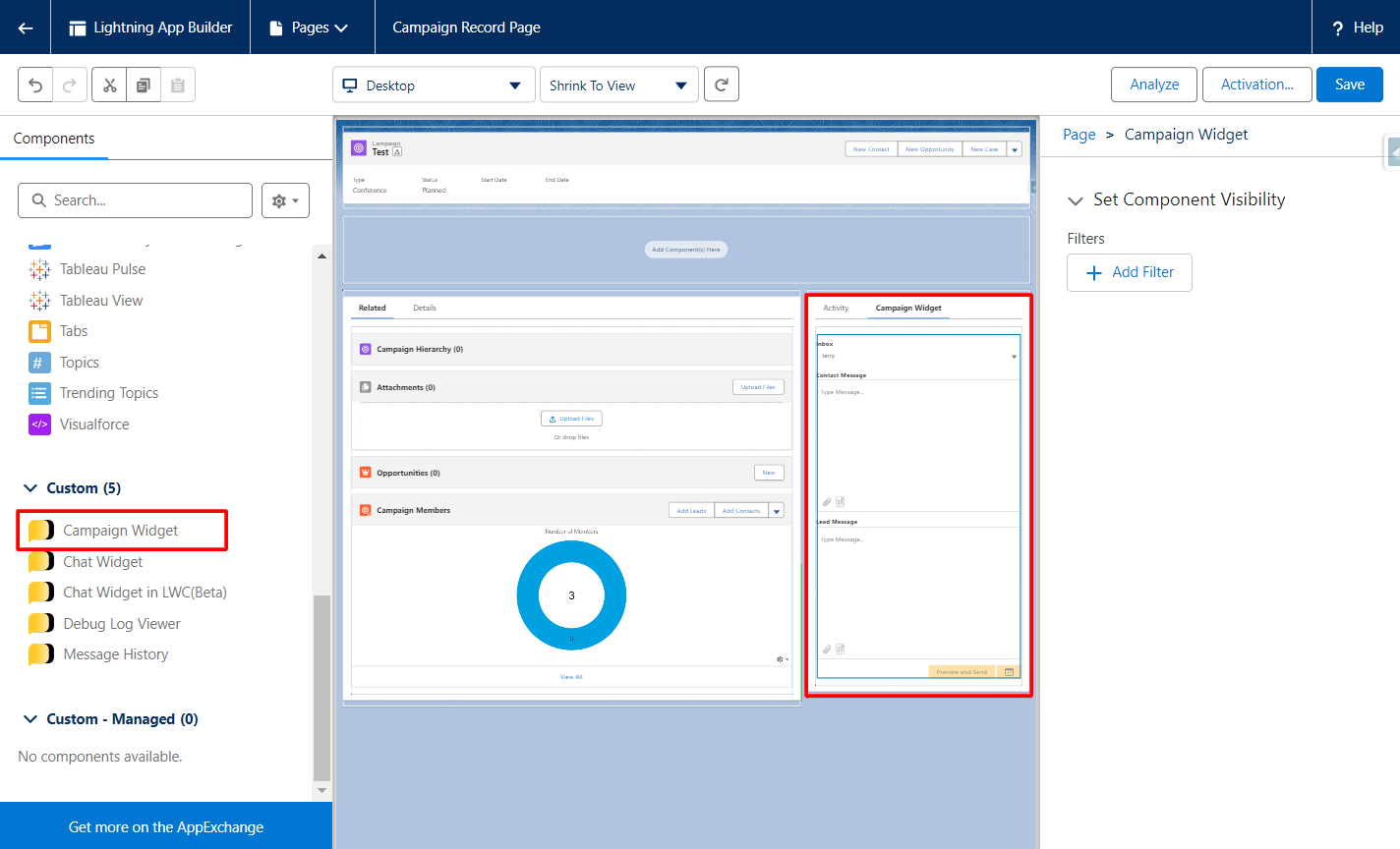1400x849 pixels.
Task: Click New Opportunity in the canvas header
Action: [930, 149]
